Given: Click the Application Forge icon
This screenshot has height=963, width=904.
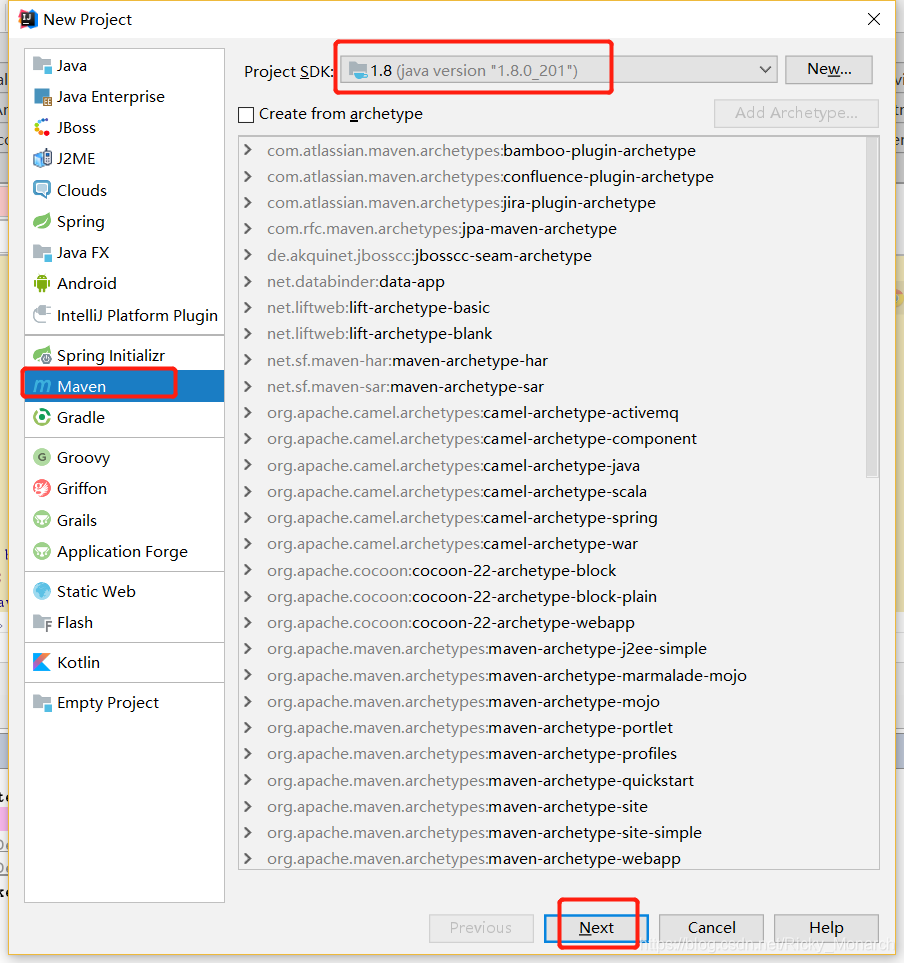Looking at the screenshot, I should coord(42,551).
